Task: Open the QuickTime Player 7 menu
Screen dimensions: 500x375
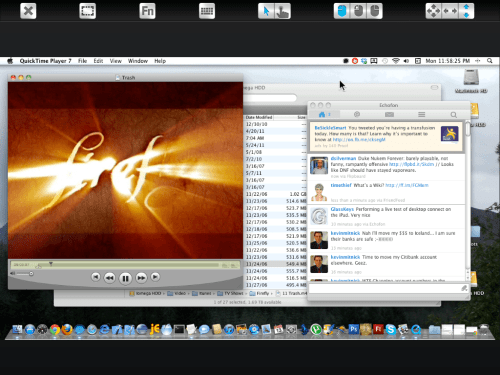Action: [45, 61]
